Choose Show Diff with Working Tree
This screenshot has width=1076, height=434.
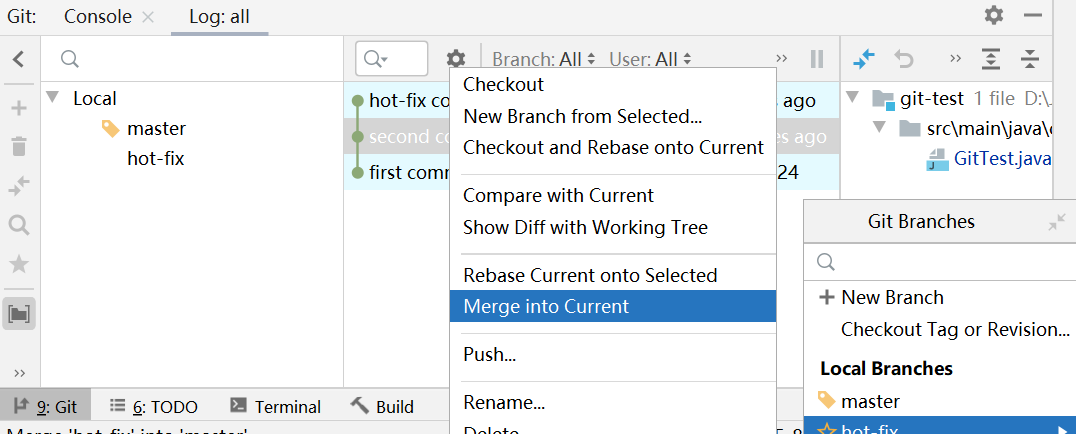(x=613, y=227)
